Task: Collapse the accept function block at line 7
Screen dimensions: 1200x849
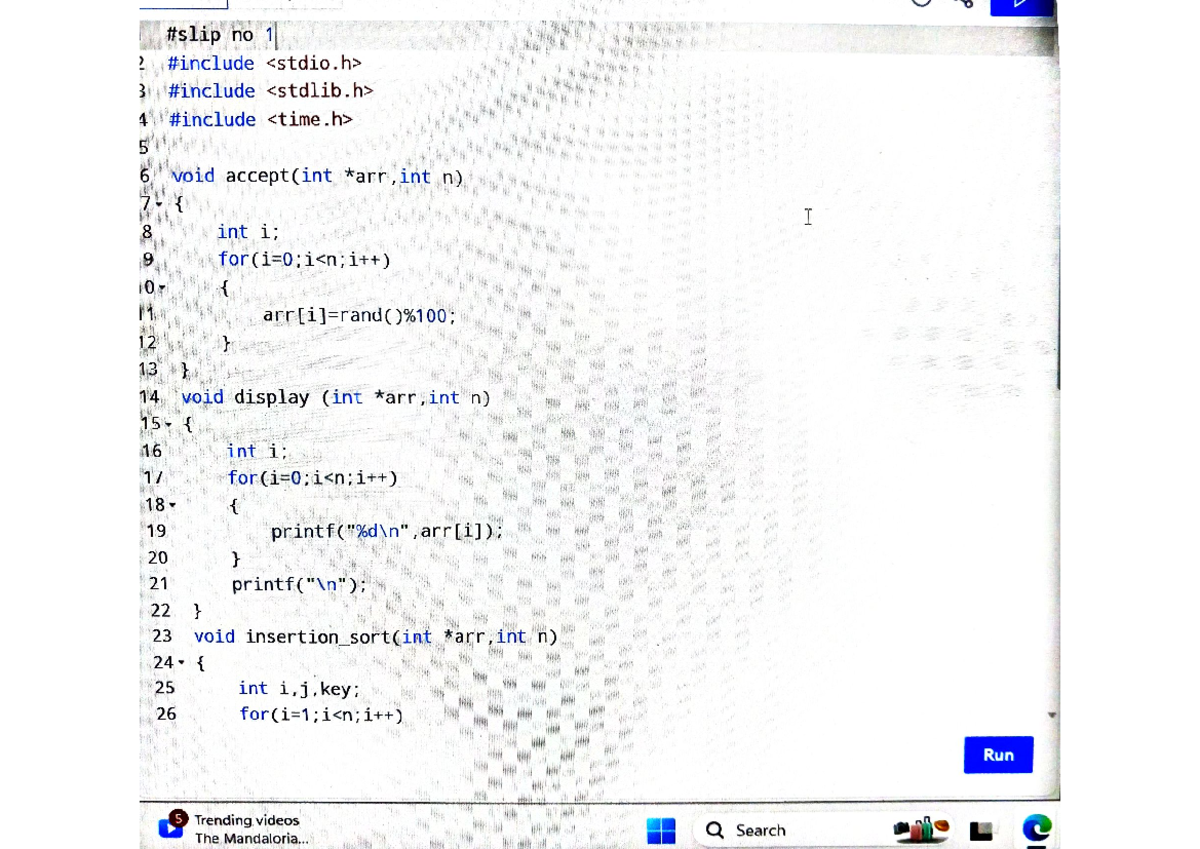Action: coord(161,204)
